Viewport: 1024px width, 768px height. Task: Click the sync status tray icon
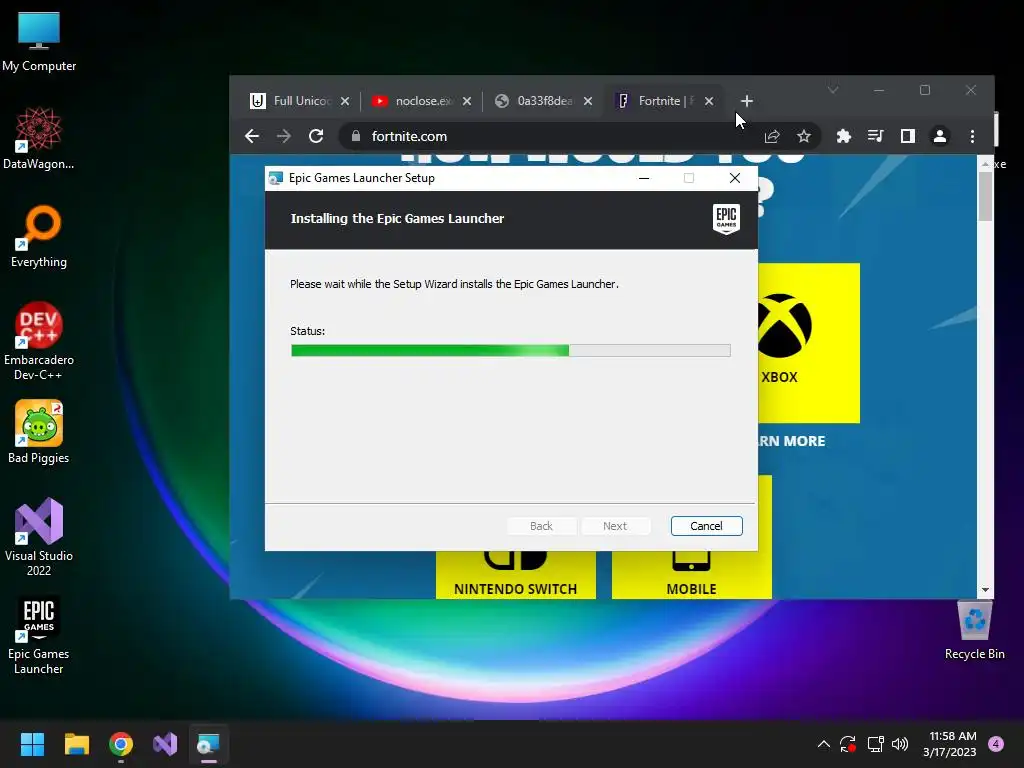[848, 744]
